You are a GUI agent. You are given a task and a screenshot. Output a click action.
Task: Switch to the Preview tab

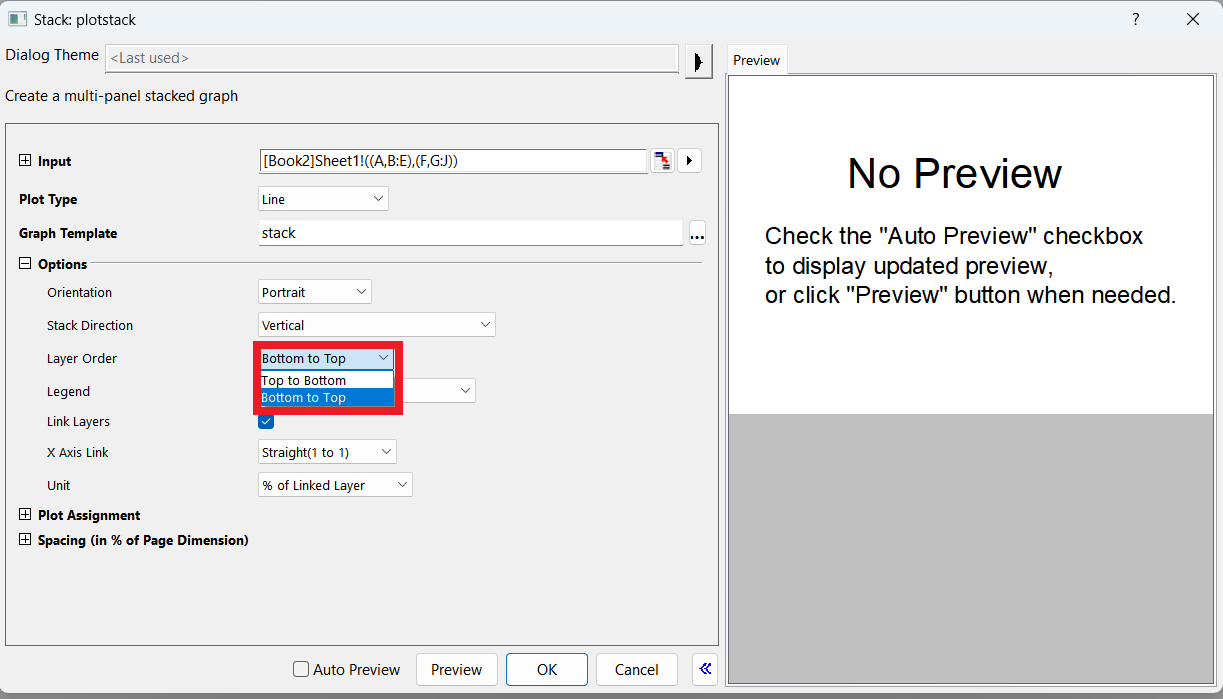pyautogui.click(x=756, y=60)
